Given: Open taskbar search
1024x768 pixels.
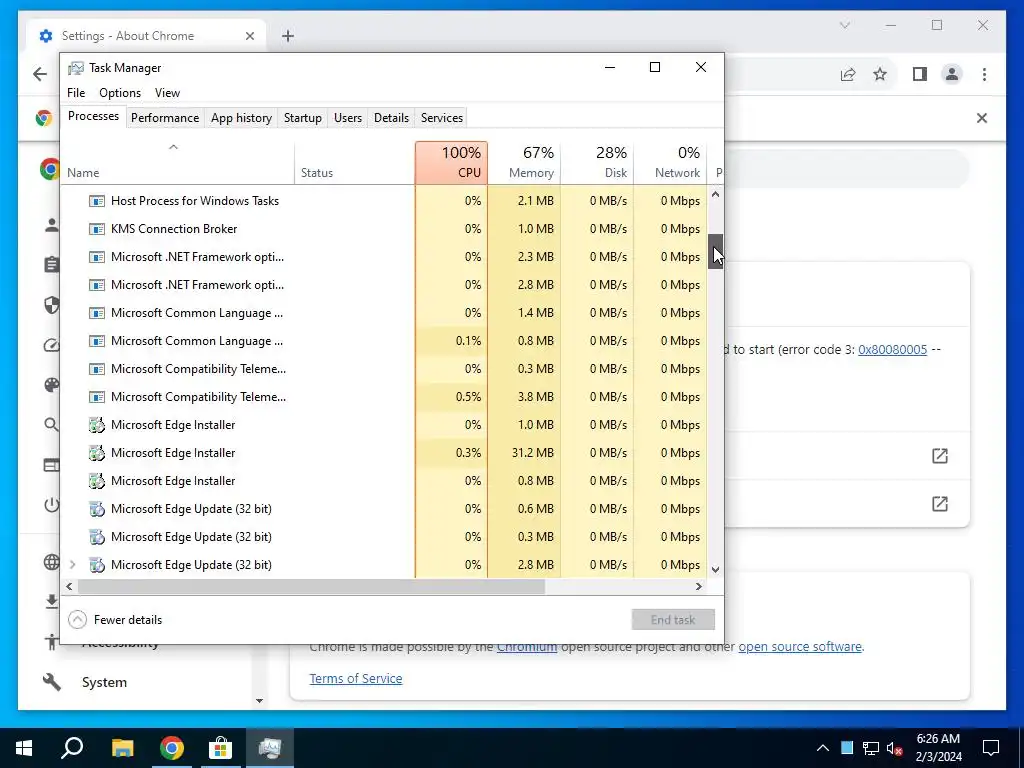Looking at the screenshot, I should (x=72, y=748).
